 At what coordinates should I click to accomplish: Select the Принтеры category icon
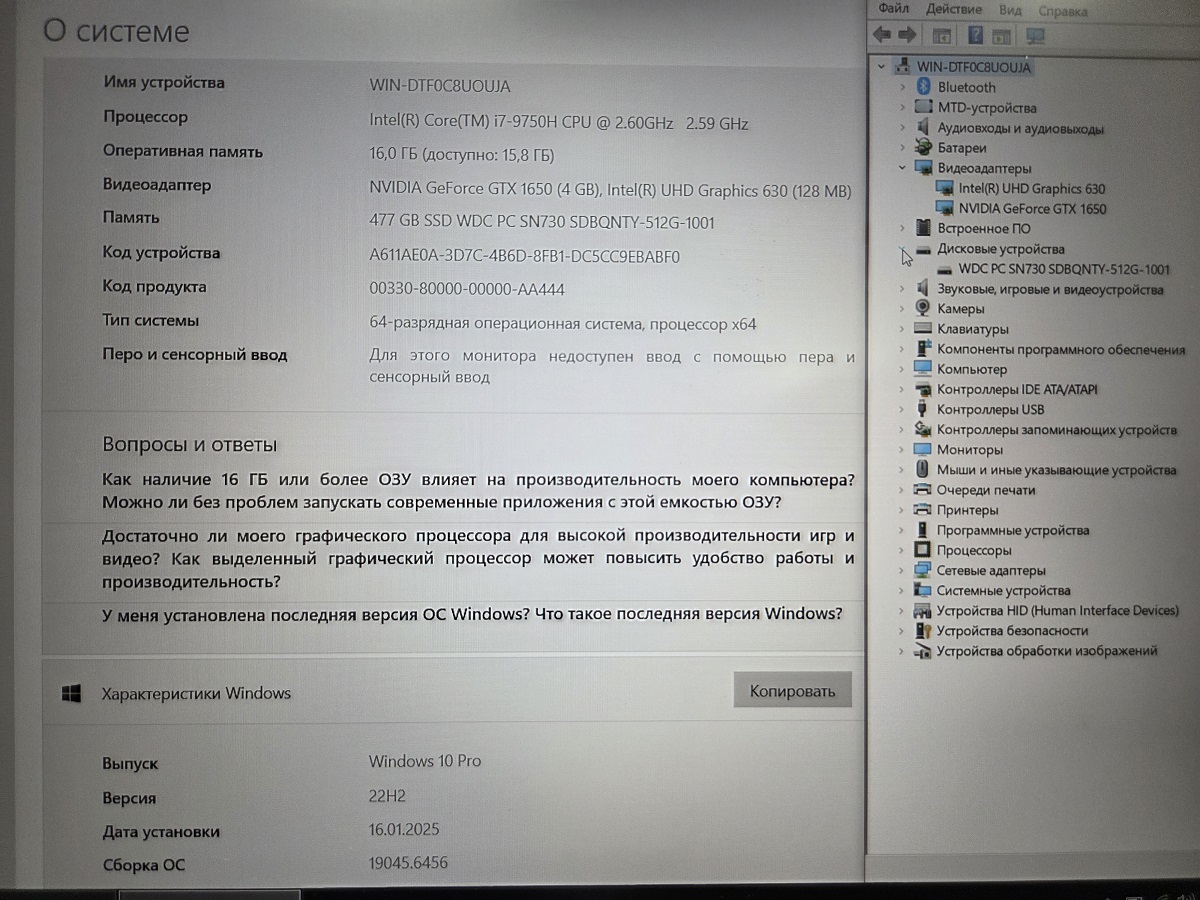(923, 510)
